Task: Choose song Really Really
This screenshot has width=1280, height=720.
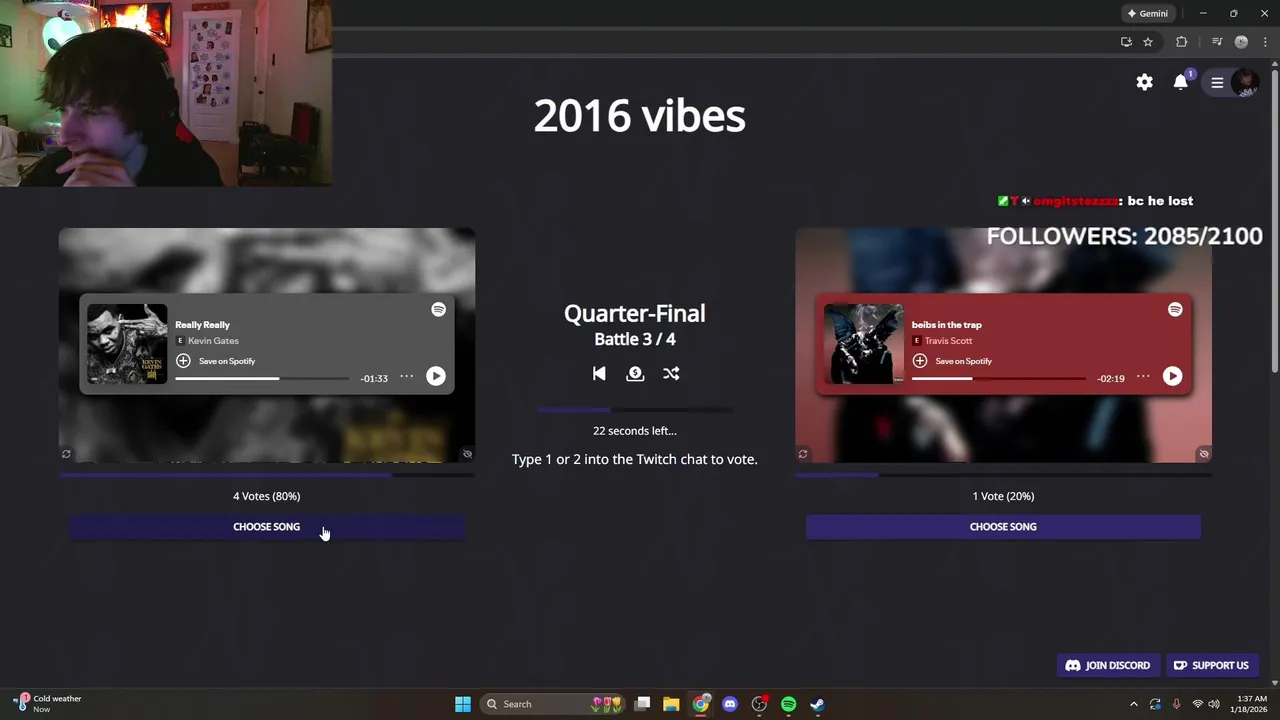Action: point(267,527)
